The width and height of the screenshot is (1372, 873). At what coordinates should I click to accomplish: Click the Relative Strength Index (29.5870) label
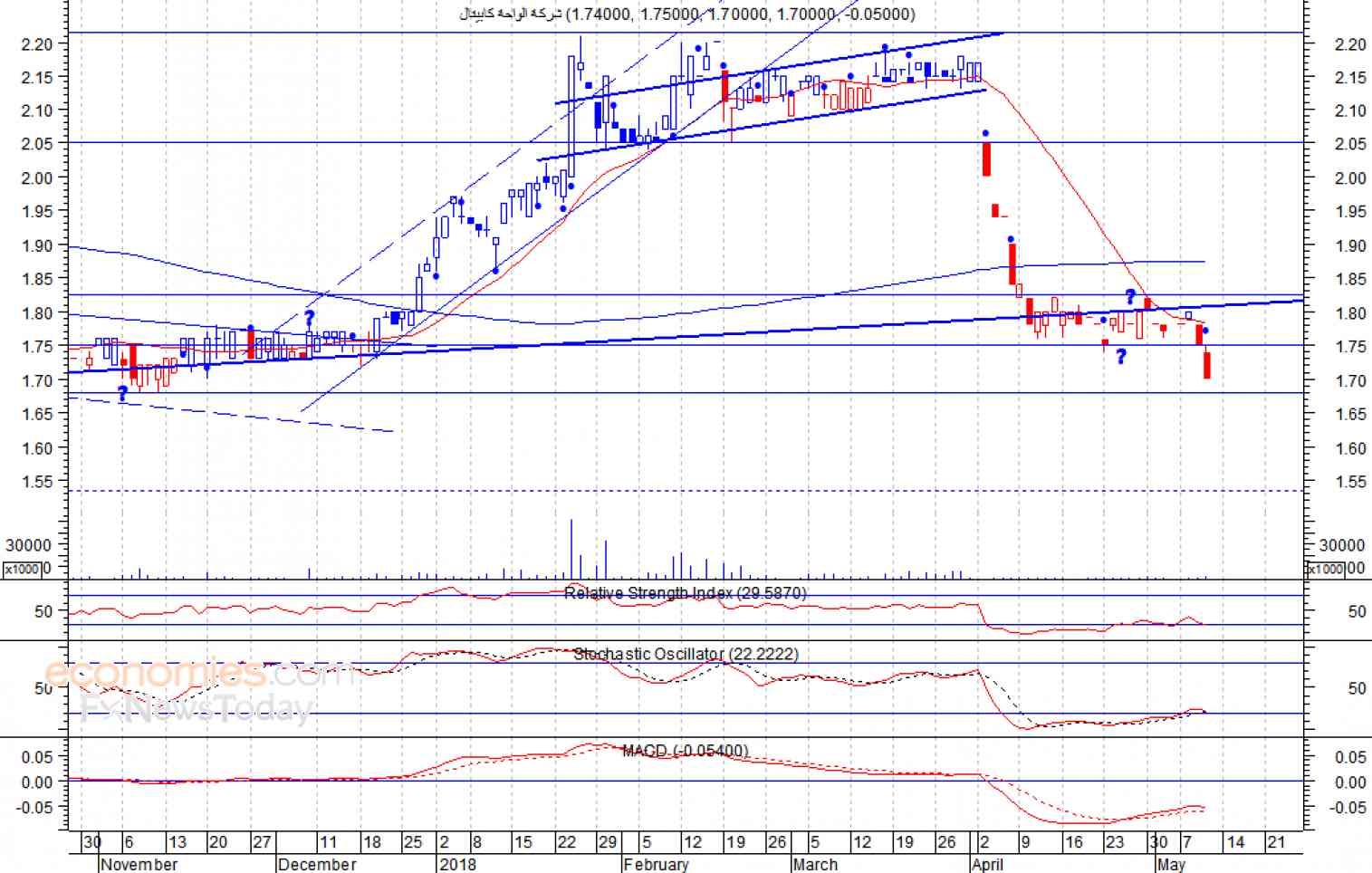(685, 593)
